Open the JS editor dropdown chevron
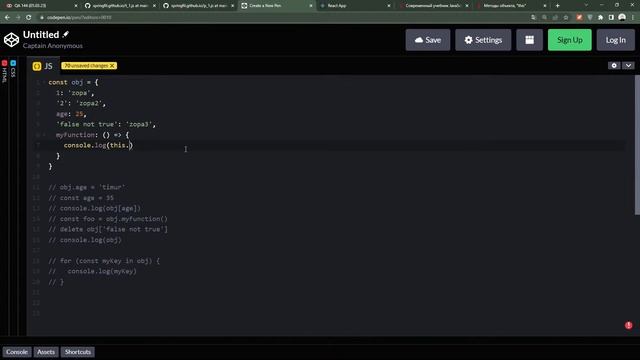This screenshot has height=360, width=640. [628, 65]
